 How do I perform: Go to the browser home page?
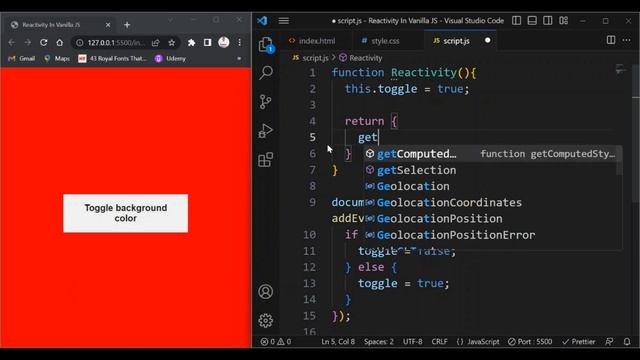click(x=60, y=42)
